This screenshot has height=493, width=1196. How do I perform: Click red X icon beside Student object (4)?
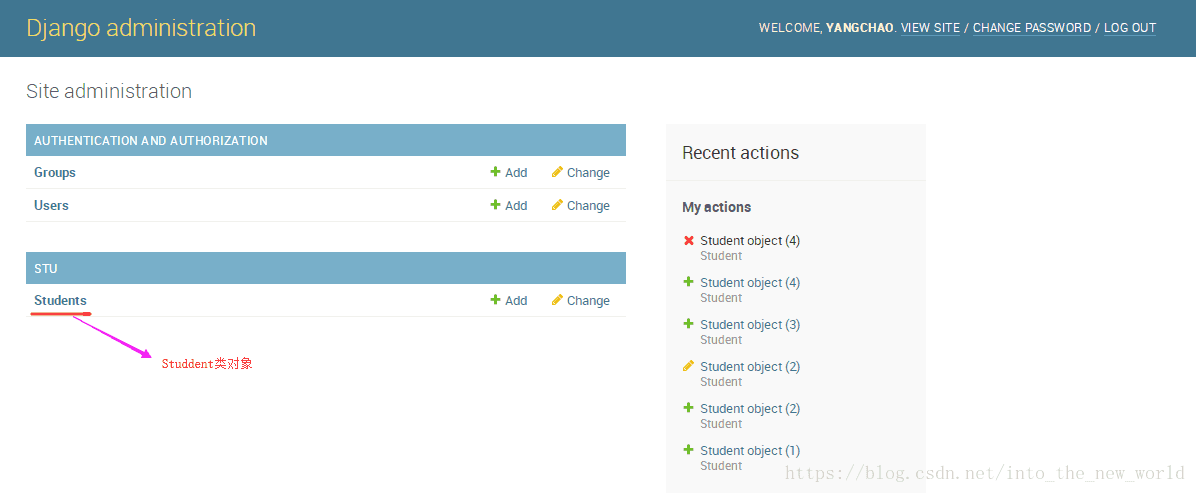pos(689,240)
